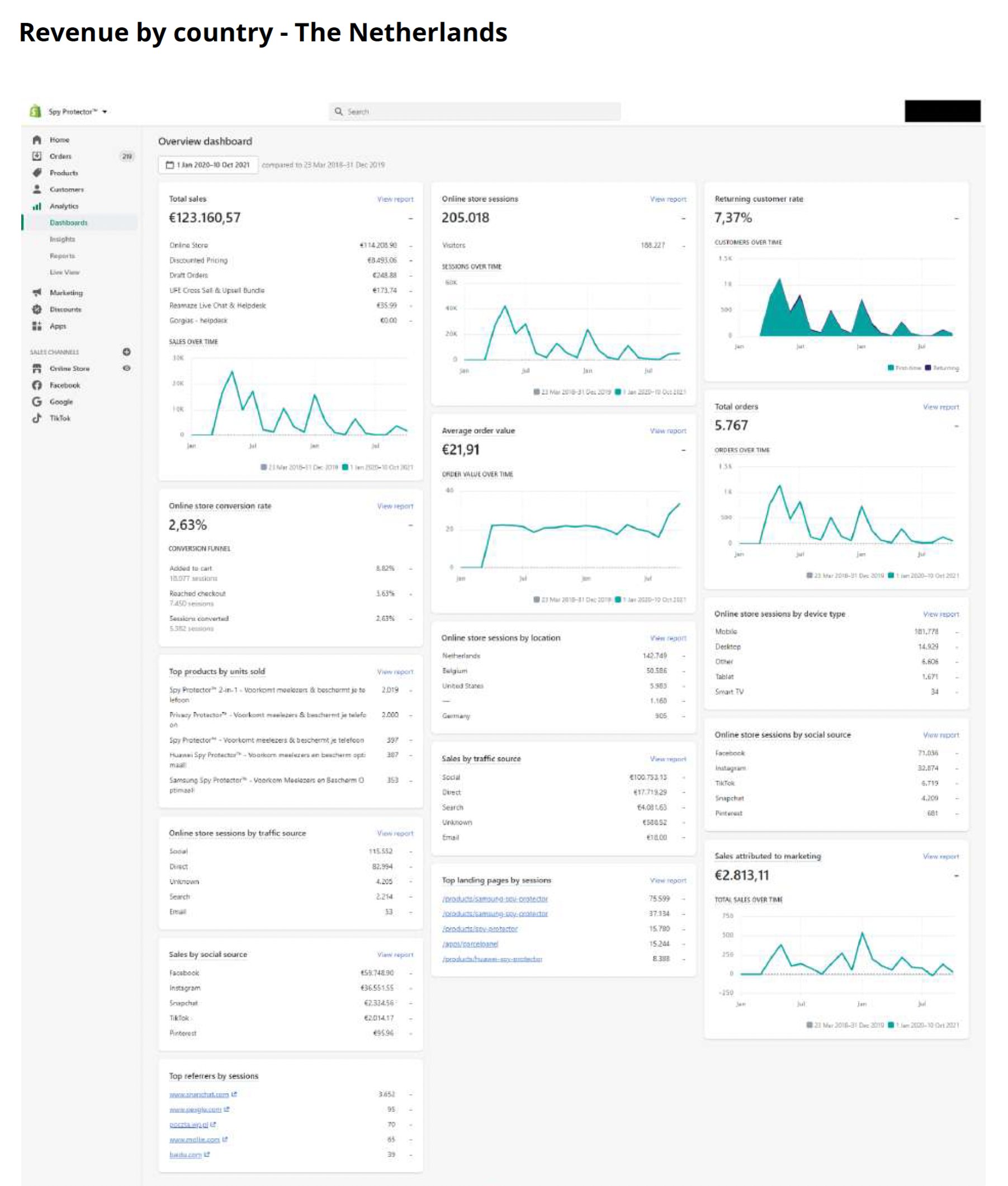Select the Netherlands sessions value 142.749
Viewport: 1008px width, 1186px height.
654,655
